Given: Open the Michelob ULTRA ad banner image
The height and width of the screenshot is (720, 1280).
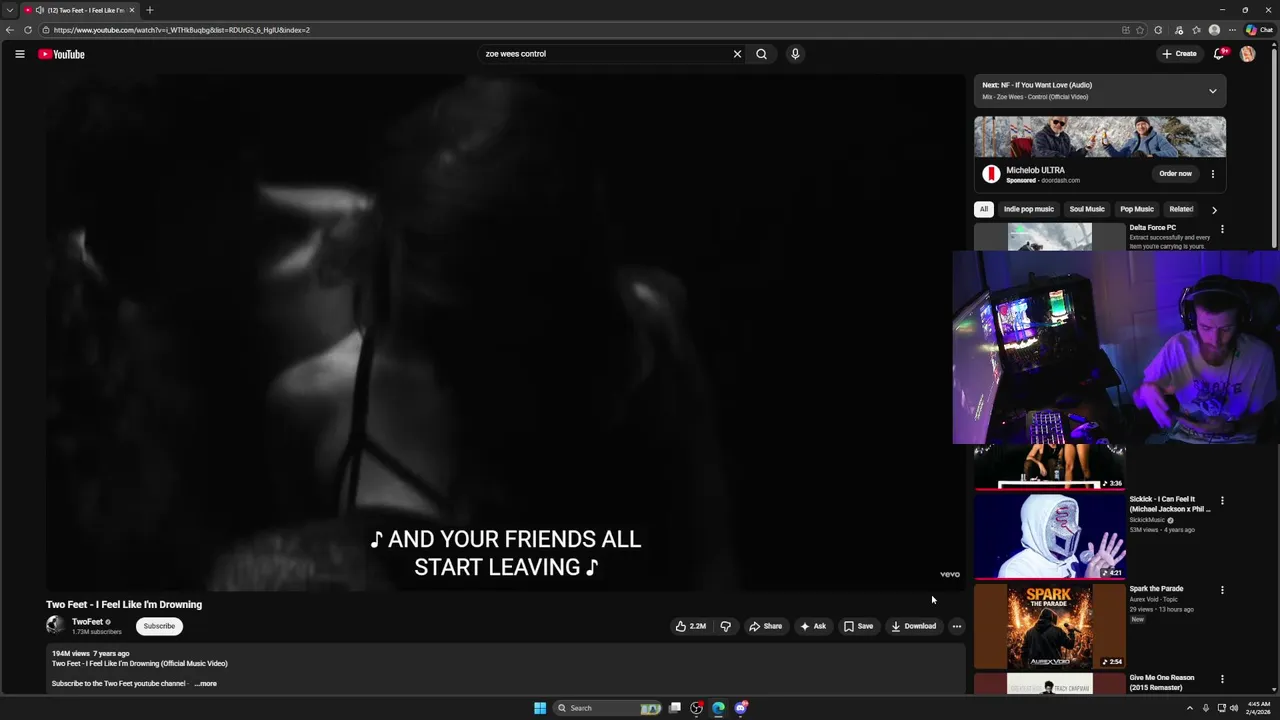Looking at the screenshot, I should (1100, 137).
